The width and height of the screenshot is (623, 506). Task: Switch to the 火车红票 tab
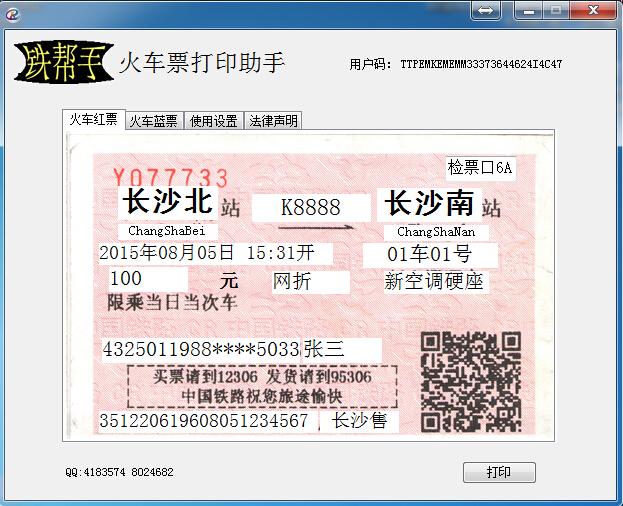click(94, 119)
